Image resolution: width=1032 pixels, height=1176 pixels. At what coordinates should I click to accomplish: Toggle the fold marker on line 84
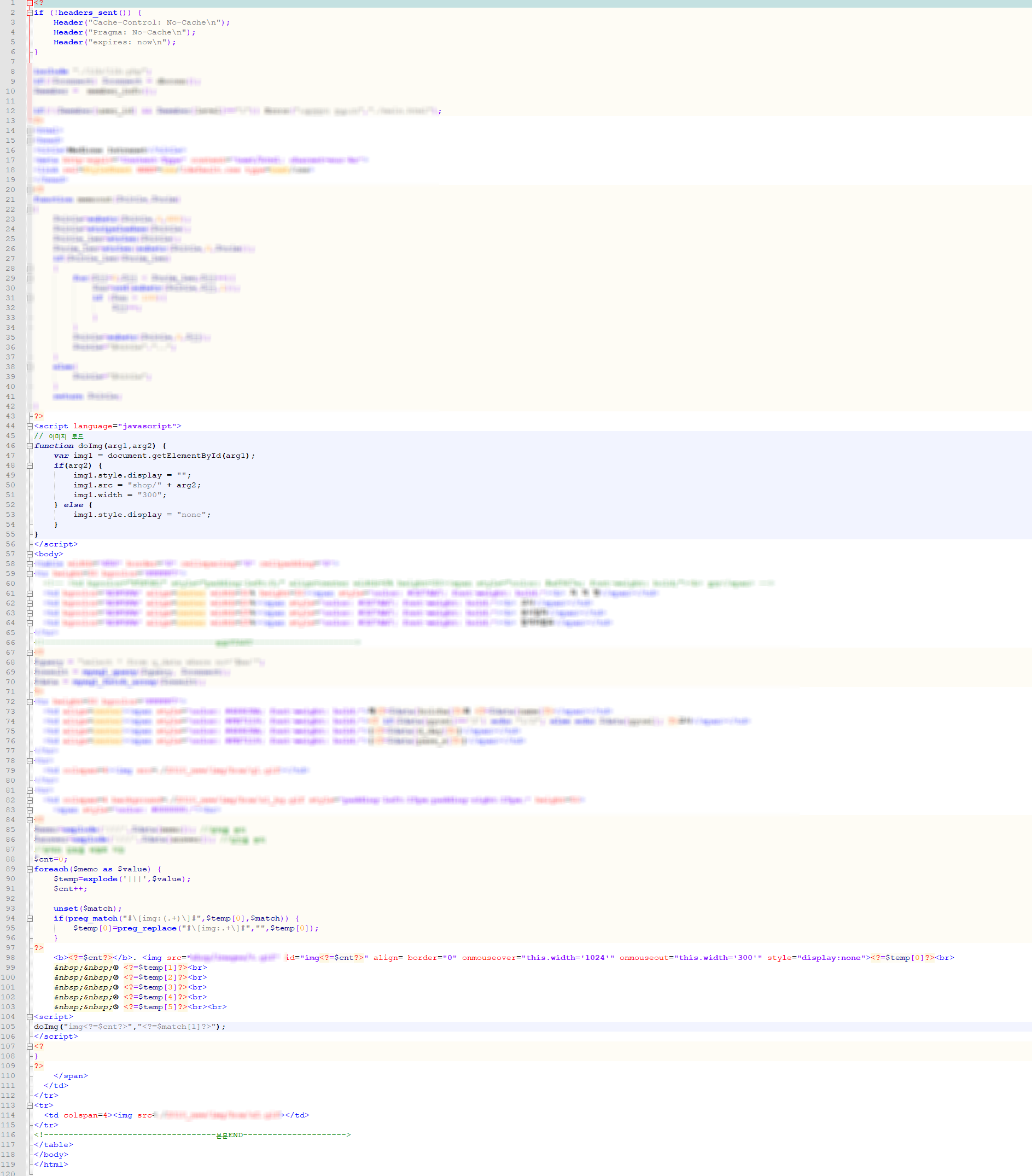[x=30, y=820]
